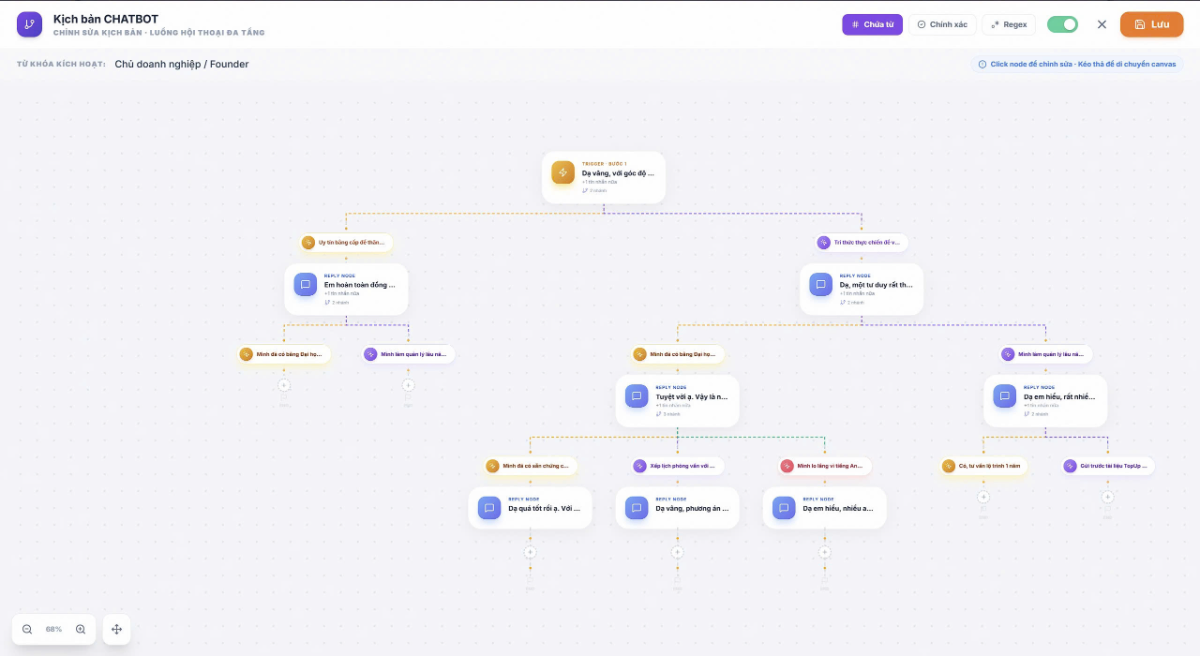Click the 68% zoom level indicator

(x=54, y=629)
